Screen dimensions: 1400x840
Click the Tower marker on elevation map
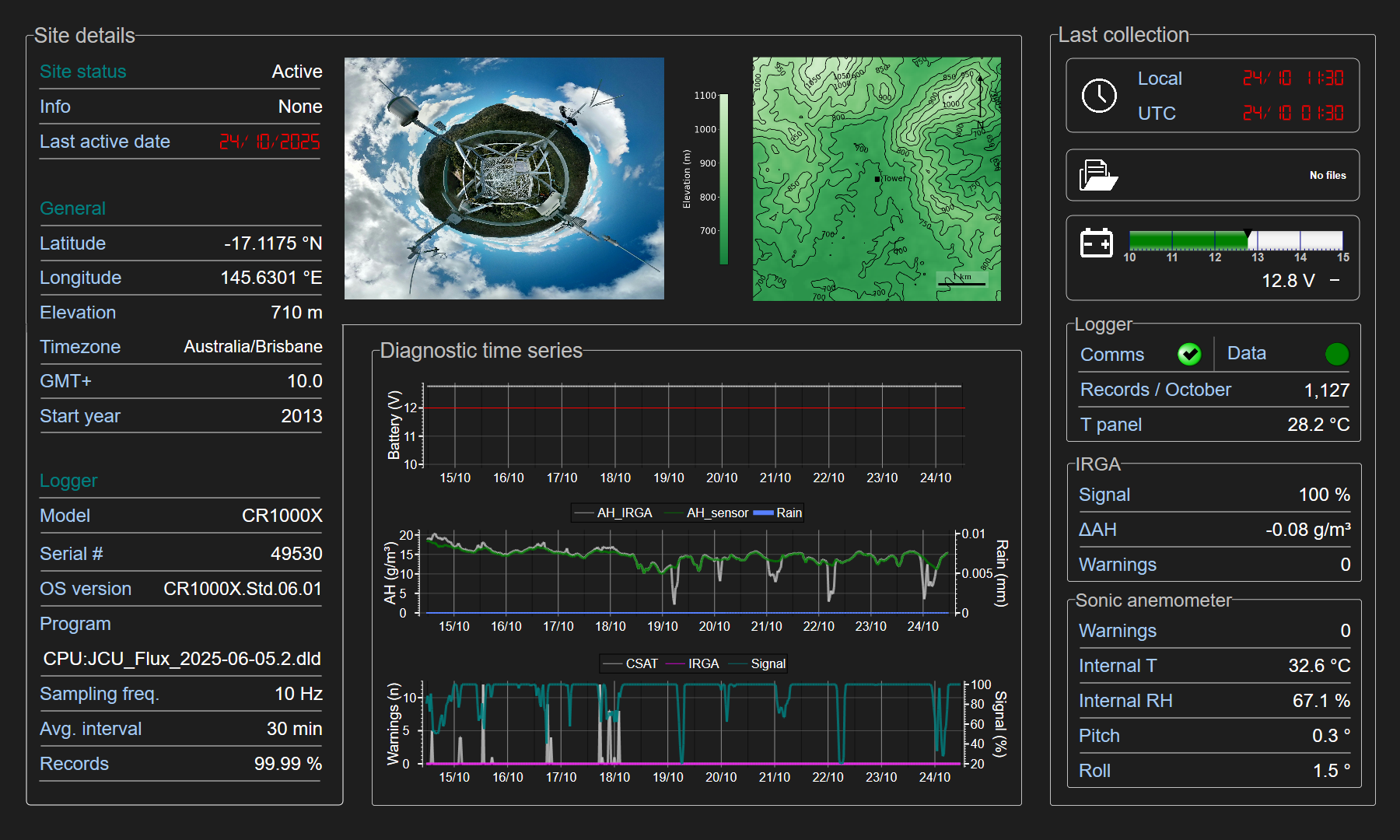coord(877,179)
